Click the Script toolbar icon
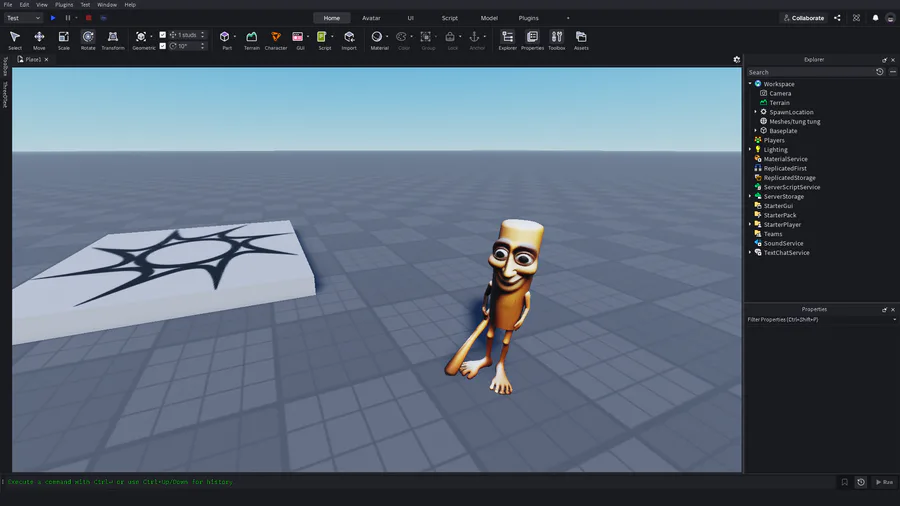 321,37
